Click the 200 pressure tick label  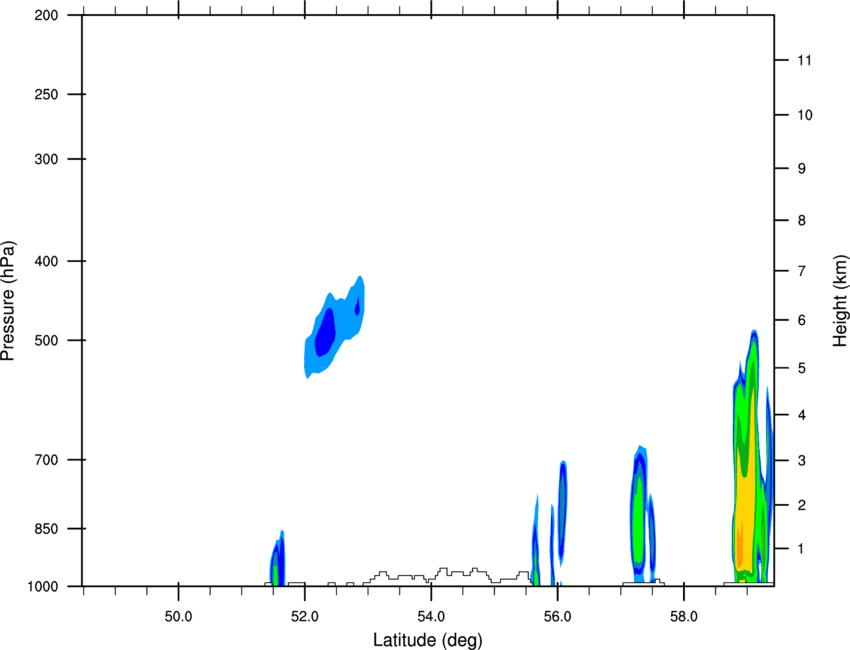click(46, 15)
